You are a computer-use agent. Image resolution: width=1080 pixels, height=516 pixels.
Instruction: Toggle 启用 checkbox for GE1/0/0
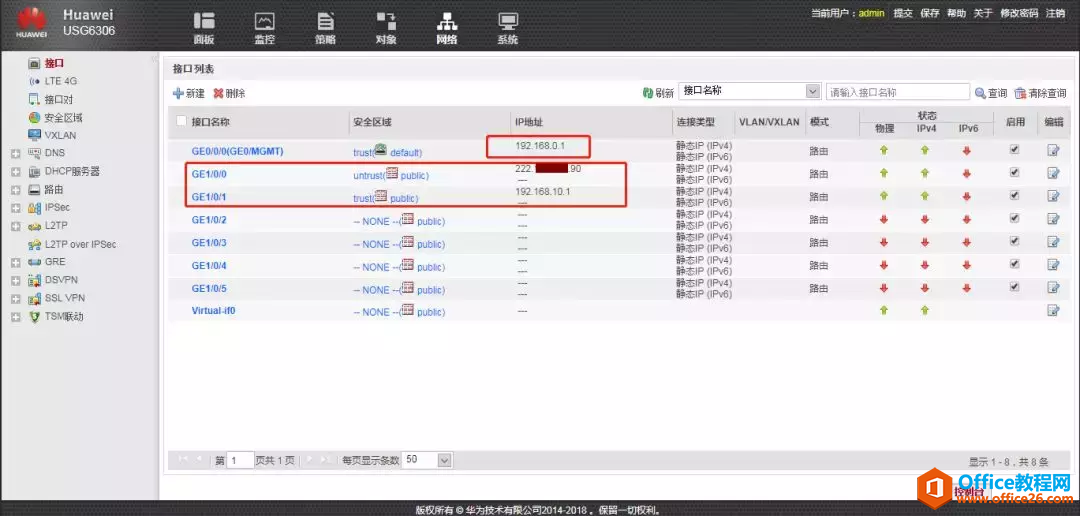point(1015,172)
